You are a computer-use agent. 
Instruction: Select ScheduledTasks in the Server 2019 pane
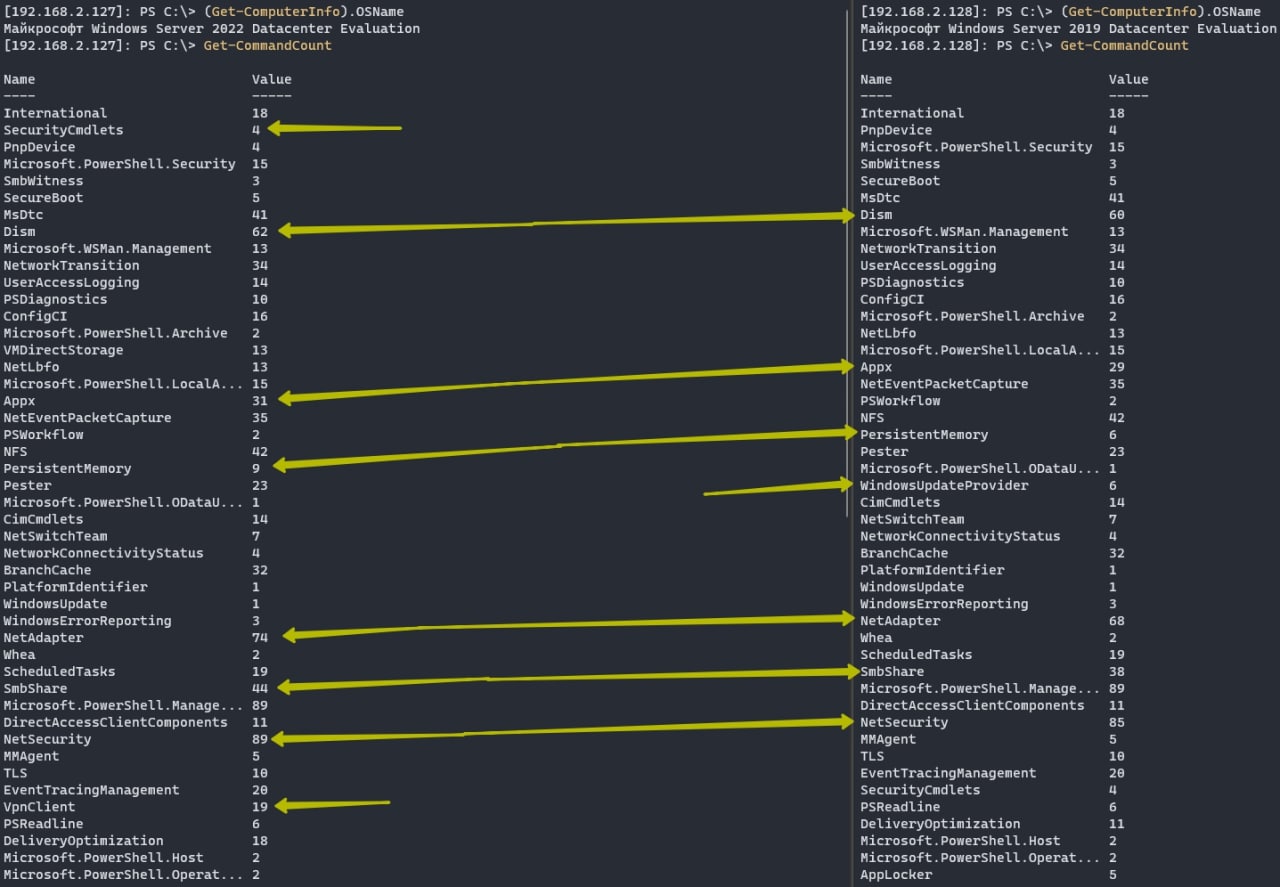coord(917,655)
